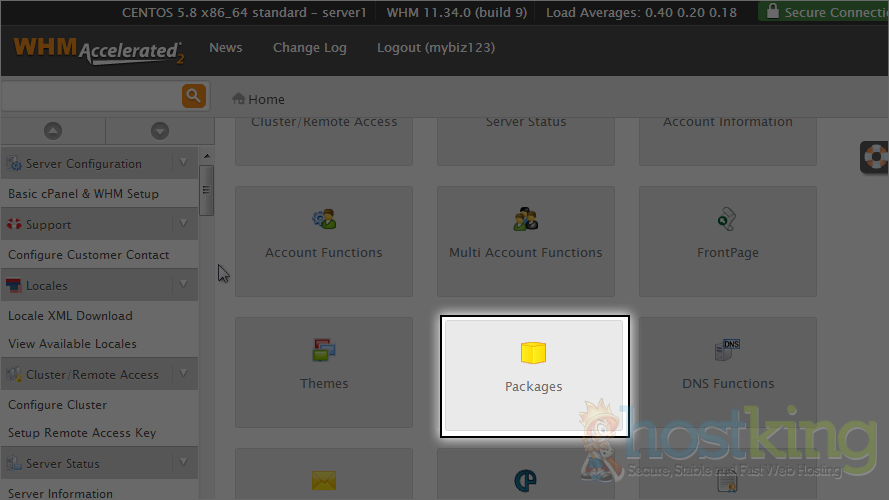This screenshot has height=500, width=889.
Task: Collapse the Support sidebar section
Action: 183,224
